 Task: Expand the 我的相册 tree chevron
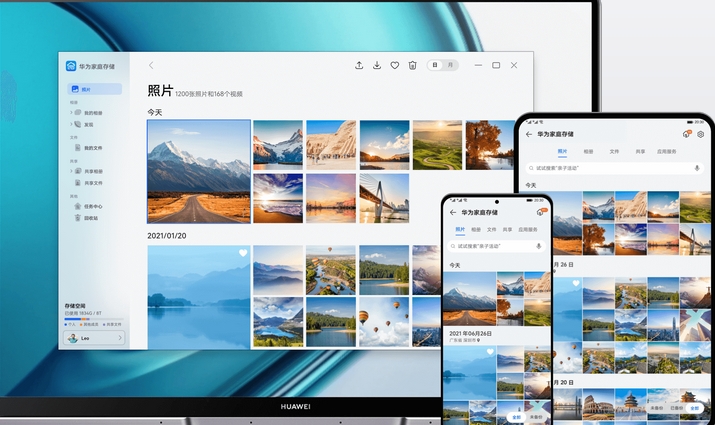tap(71, 112)
